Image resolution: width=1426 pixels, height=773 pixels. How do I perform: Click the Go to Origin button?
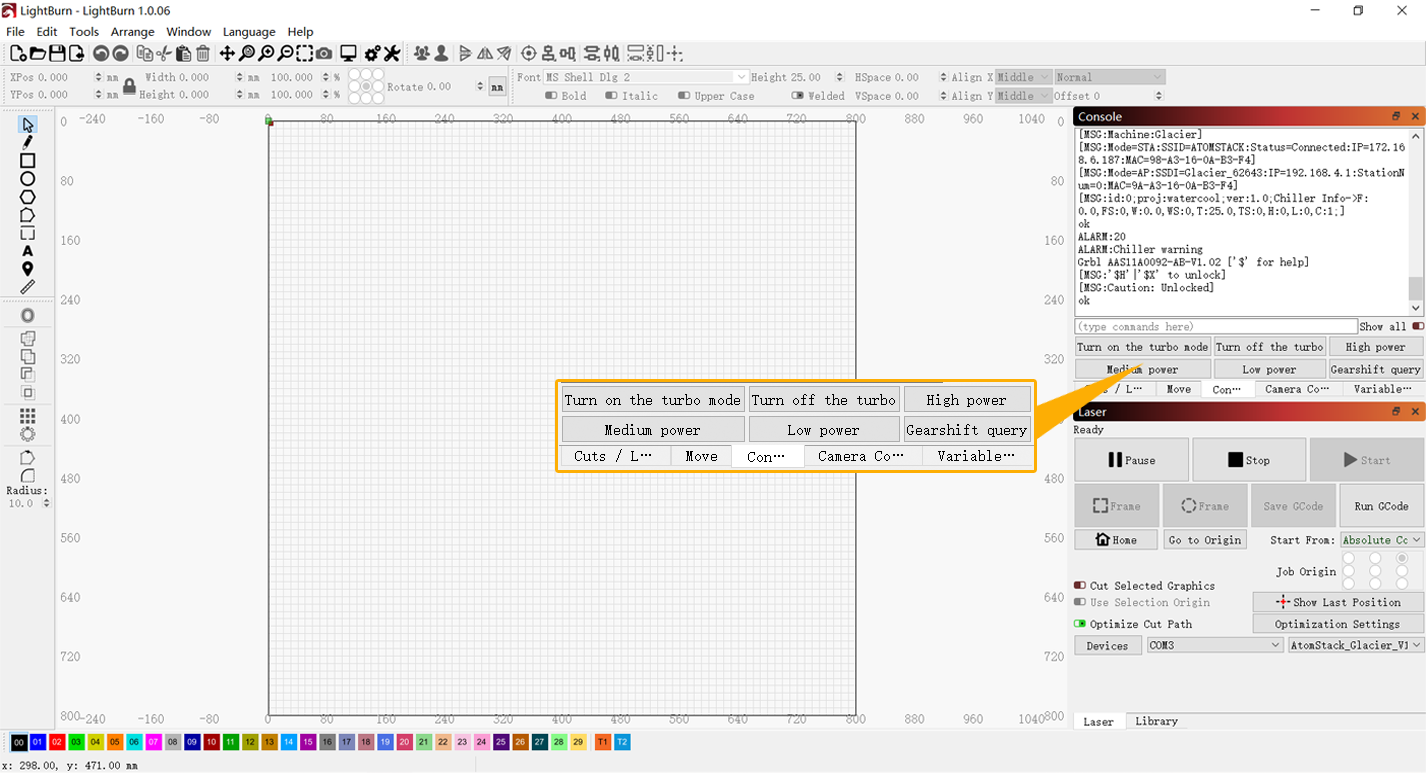pyautogui.click(x=1205, y=540)
